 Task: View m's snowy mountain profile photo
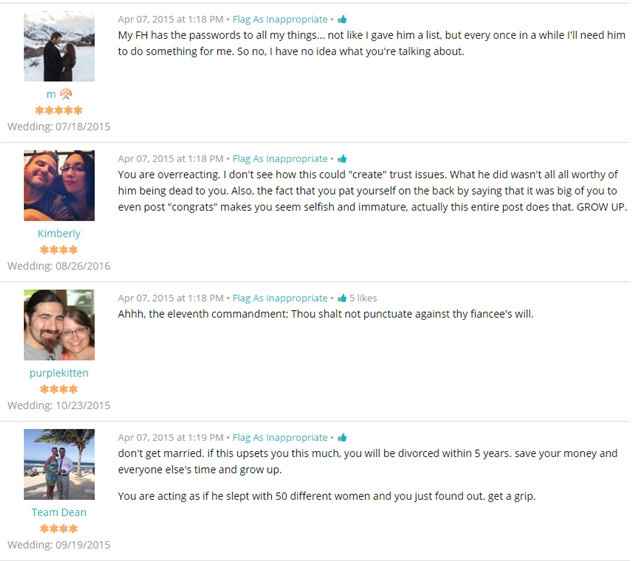pyautogui.click(x=59, y=46)
